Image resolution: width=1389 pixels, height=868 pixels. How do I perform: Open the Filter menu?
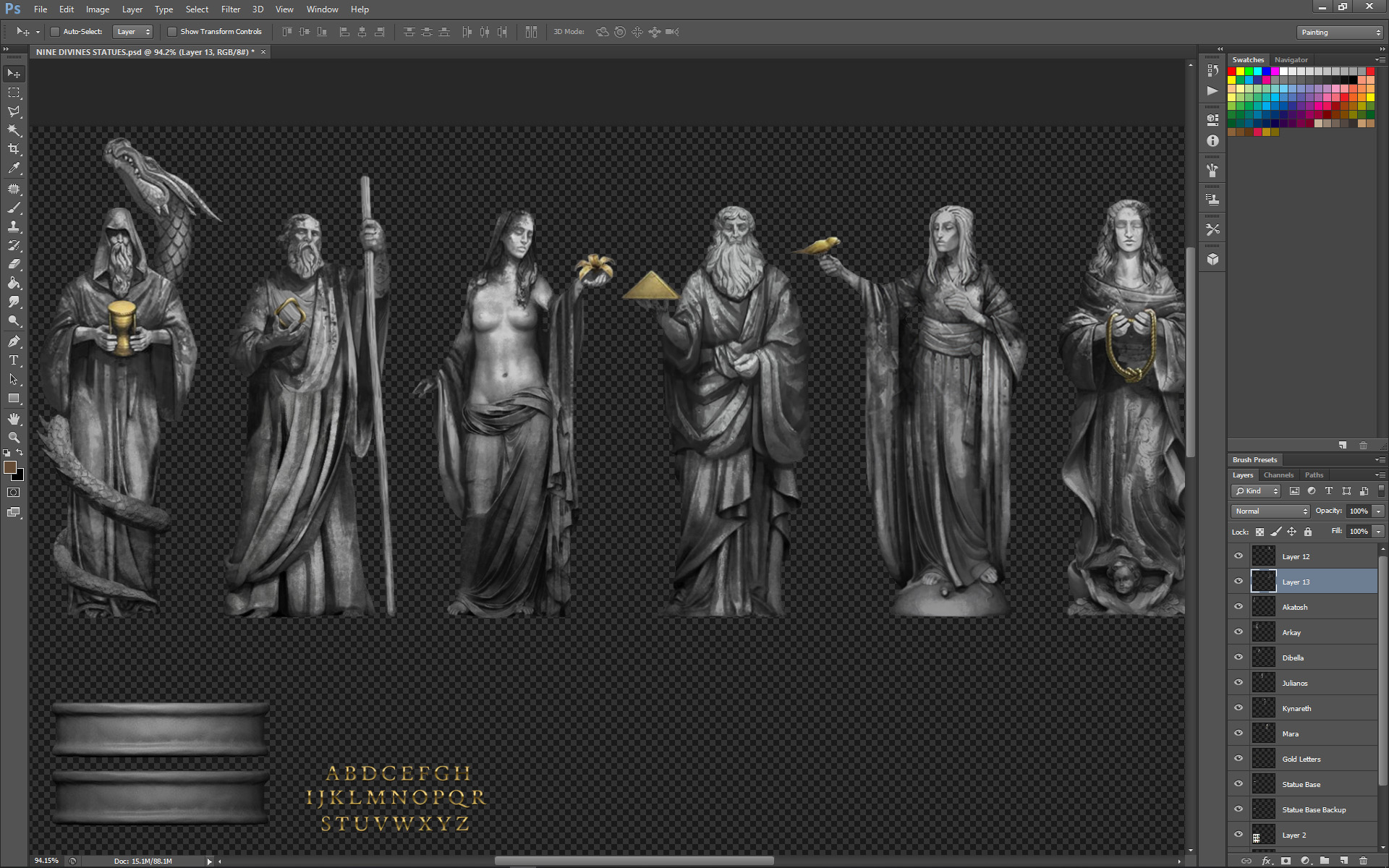(231, 9)
